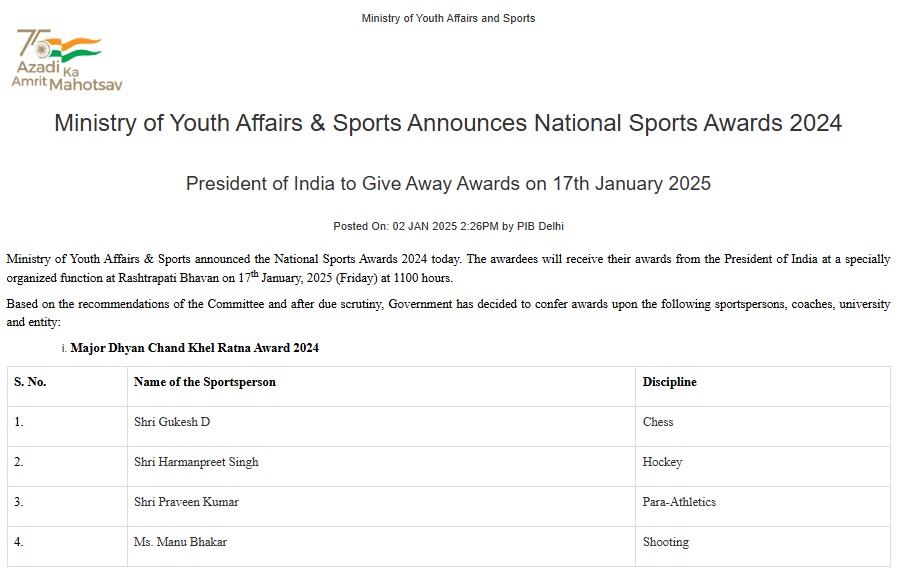Select the 'Major Dhyan Chand Khel Ratna Award 2024' heading
This screenshot has width=899, height=578.
(194, 348)
